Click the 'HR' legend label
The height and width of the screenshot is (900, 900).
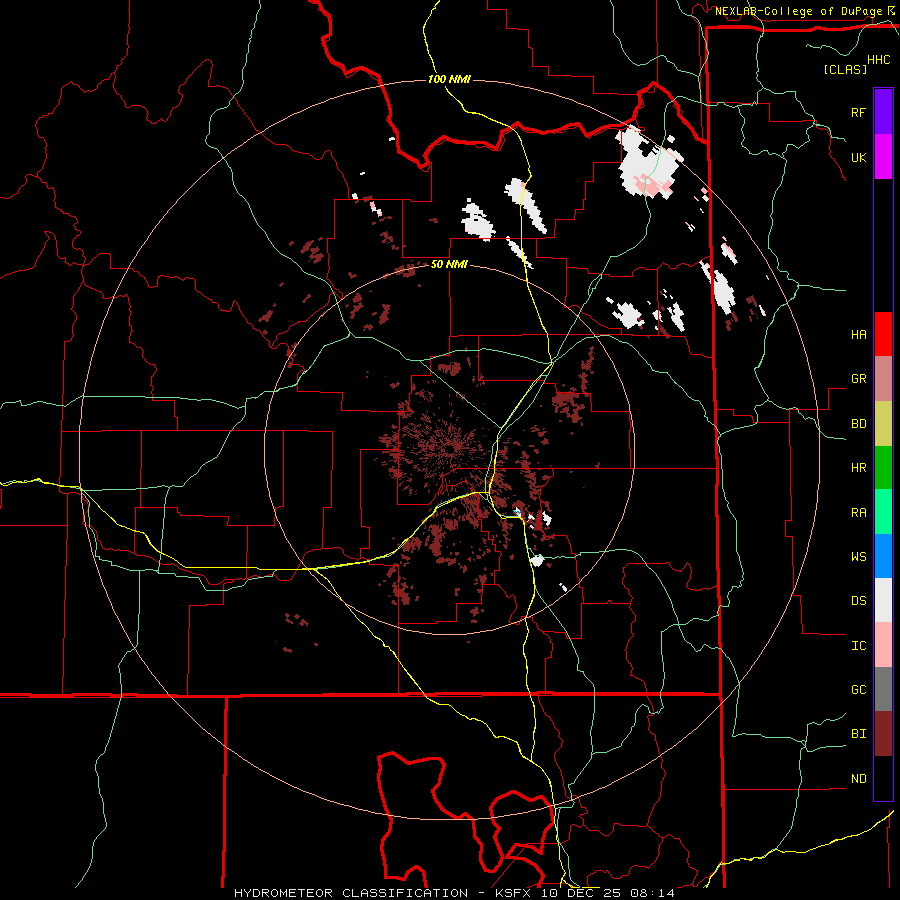pyautogui.click(x=858, y=468)
